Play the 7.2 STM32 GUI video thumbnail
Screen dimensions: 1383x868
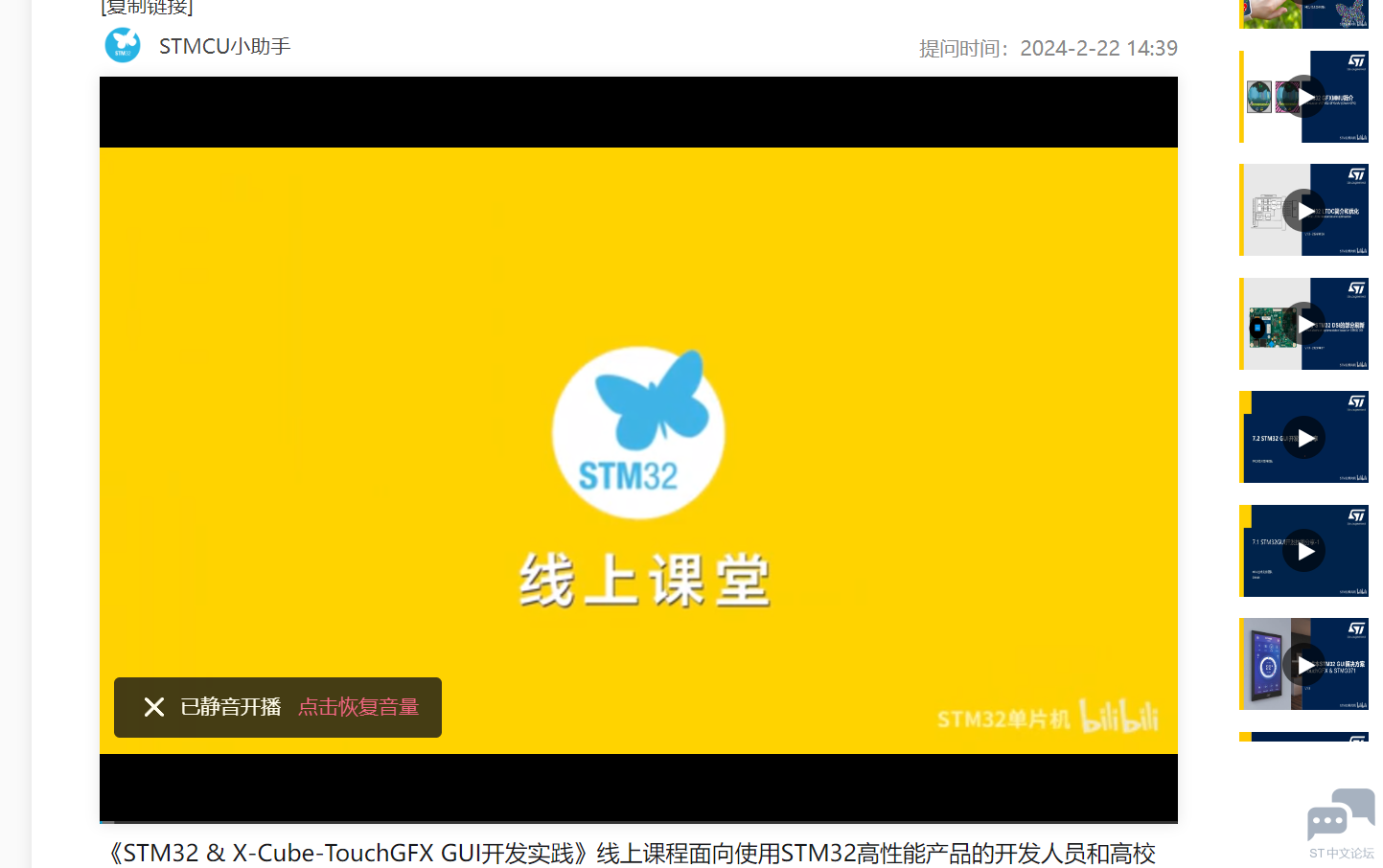tap(1303, 437)
